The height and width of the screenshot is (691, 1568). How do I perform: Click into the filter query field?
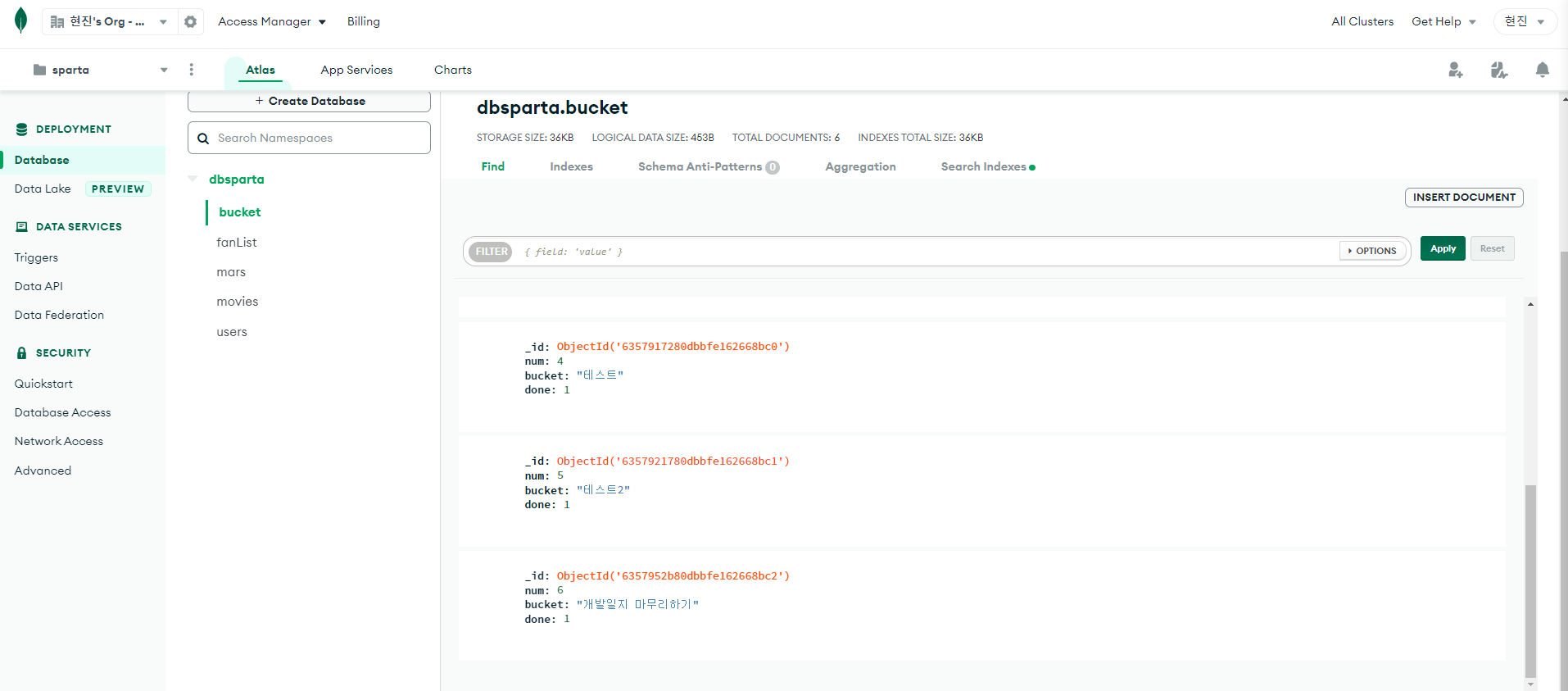(926, 252)
